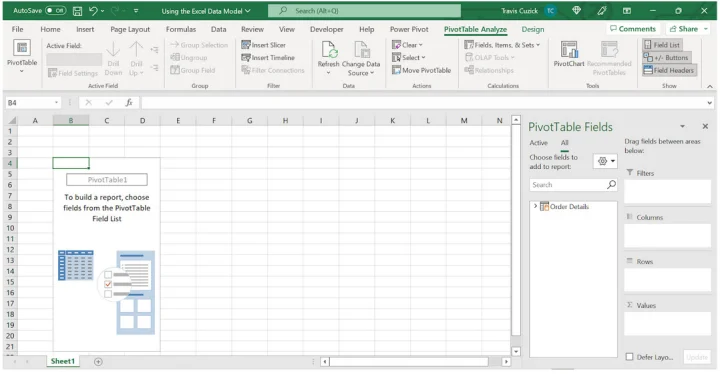The width and height of the screenshot is (720, 374).
Task: Click the Select All corner triangle
Action: (x=11, y=120)
